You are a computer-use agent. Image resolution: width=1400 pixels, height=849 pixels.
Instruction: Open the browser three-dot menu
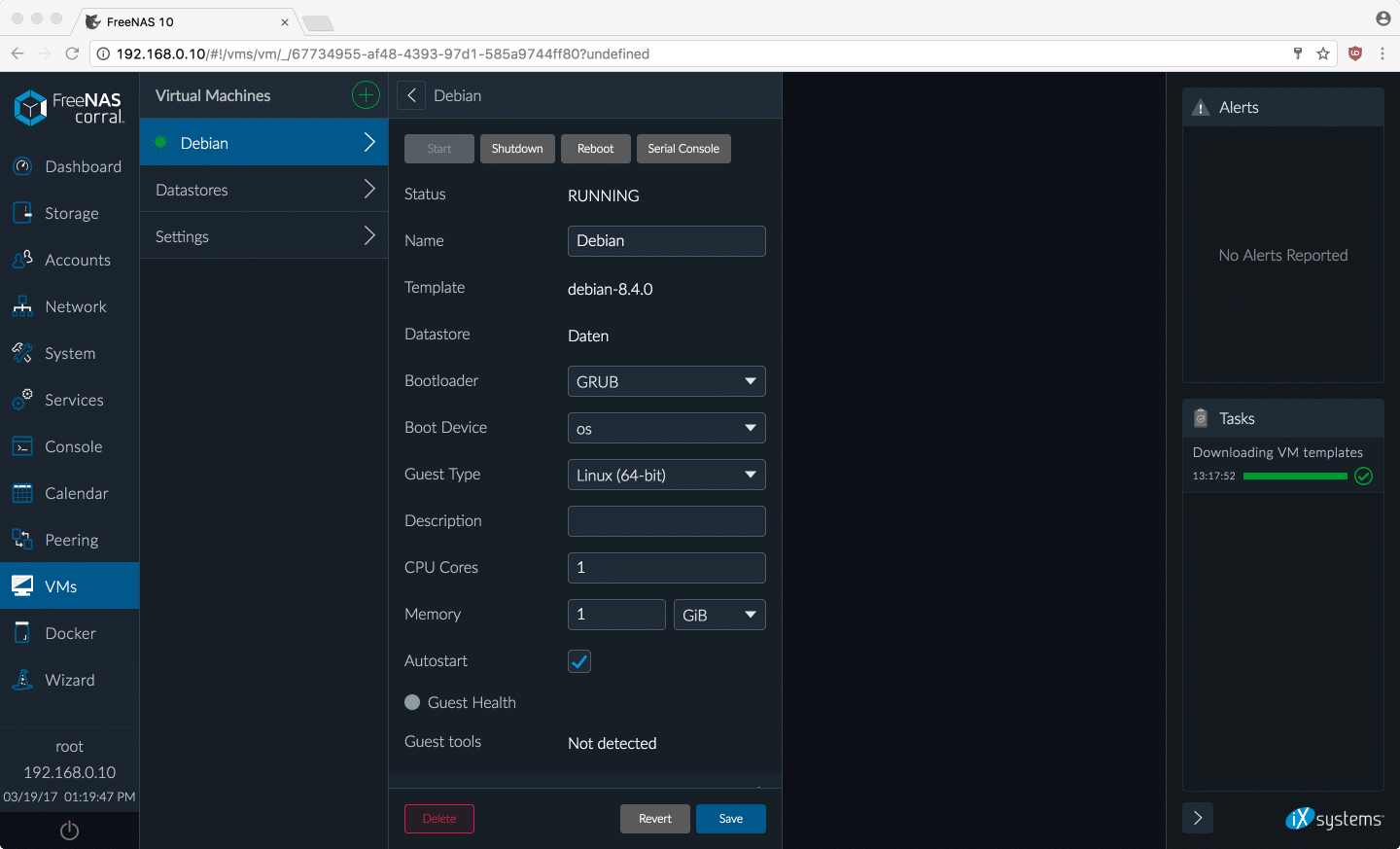(1382, 53)
